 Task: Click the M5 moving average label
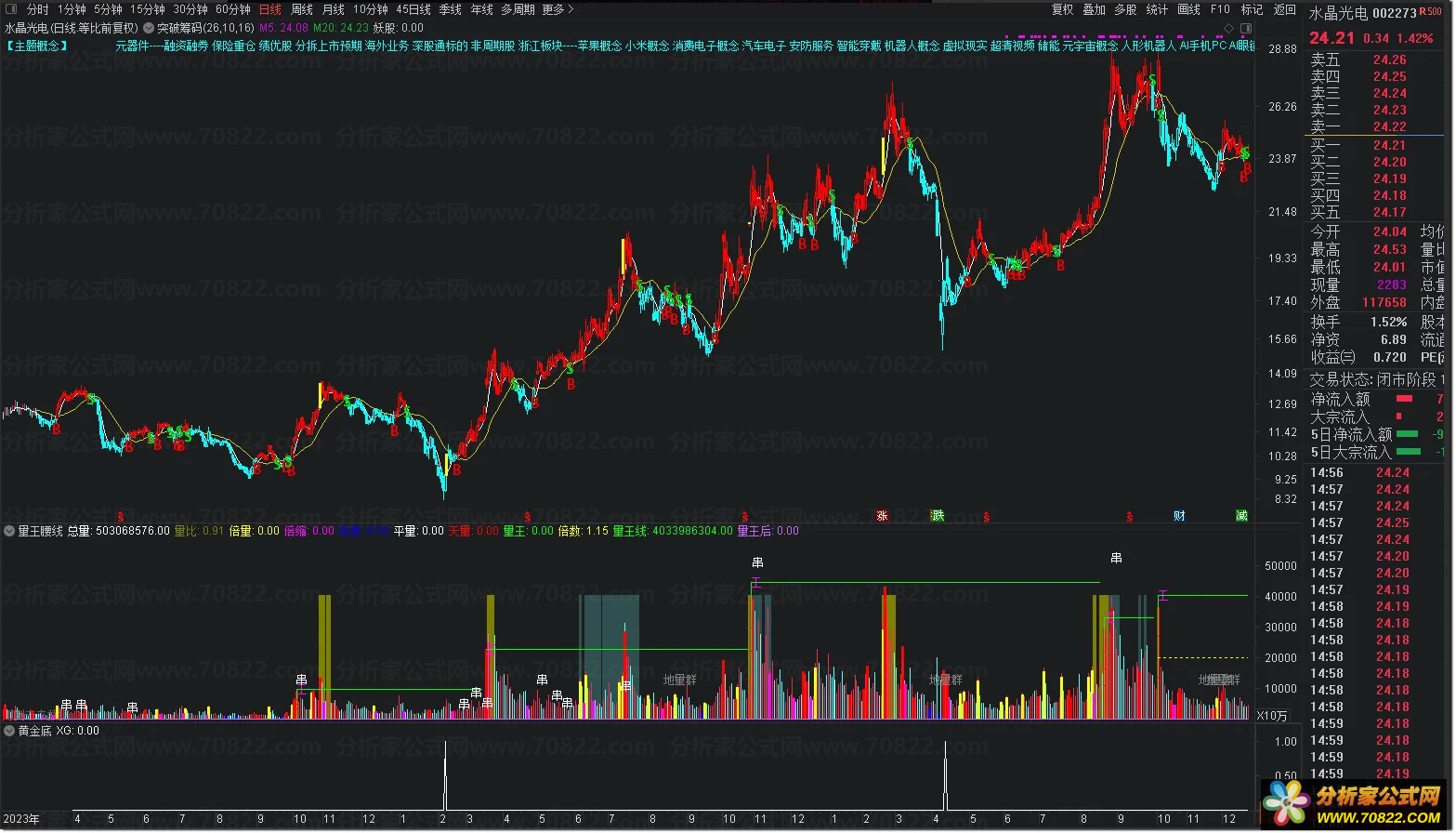(x=283, y=28)
